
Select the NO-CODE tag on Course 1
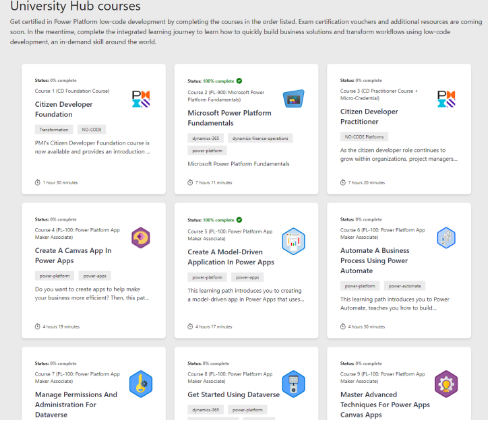(92, 129)
